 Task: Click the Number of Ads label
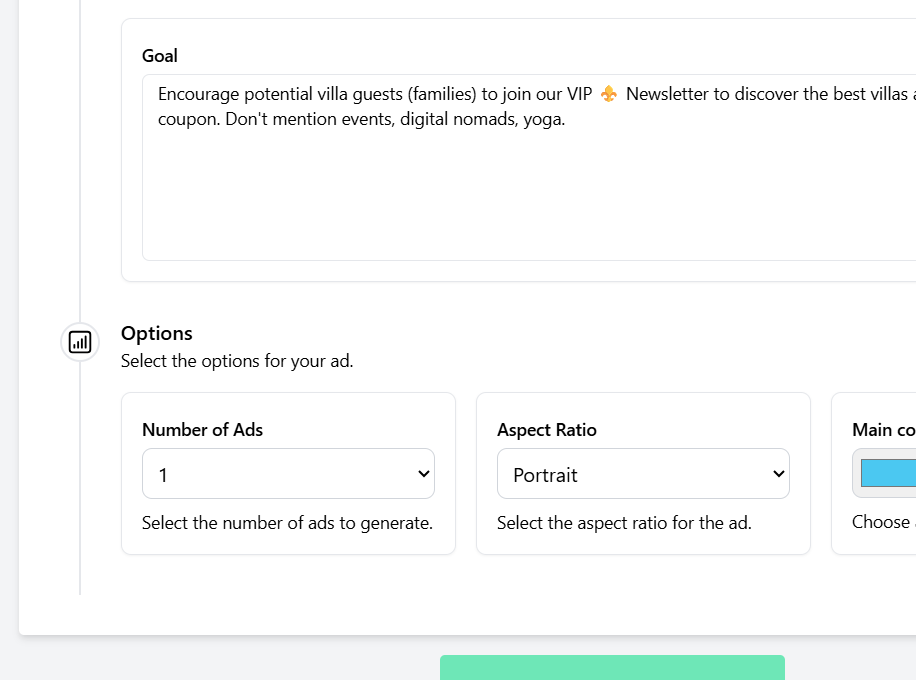(x=202, y=430)
